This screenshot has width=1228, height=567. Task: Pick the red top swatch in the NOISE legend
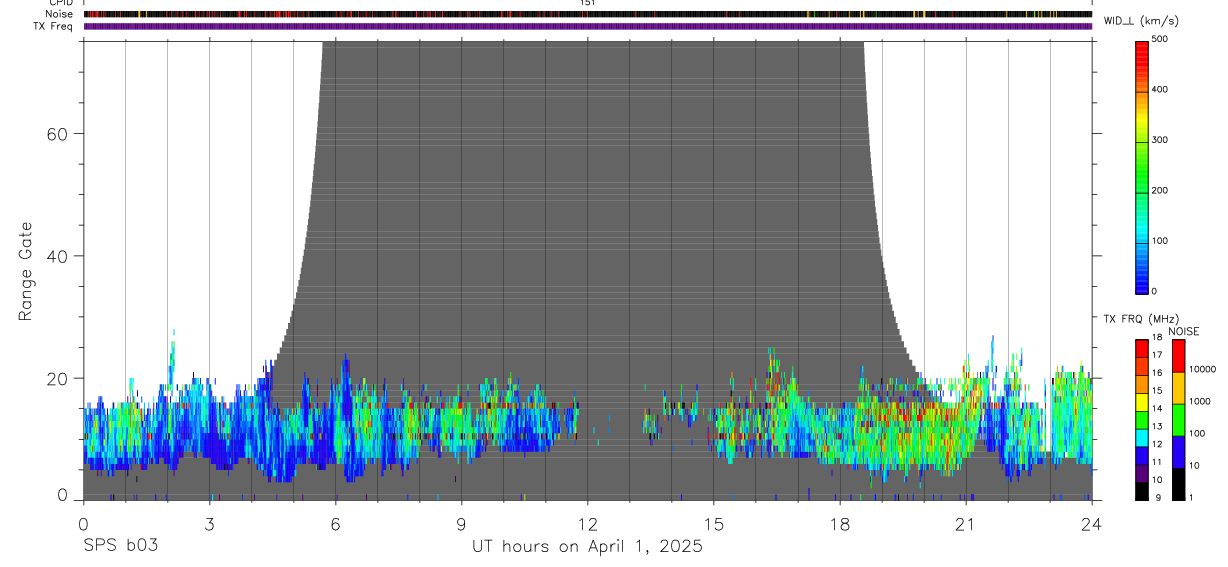(x=1179, y=356)
